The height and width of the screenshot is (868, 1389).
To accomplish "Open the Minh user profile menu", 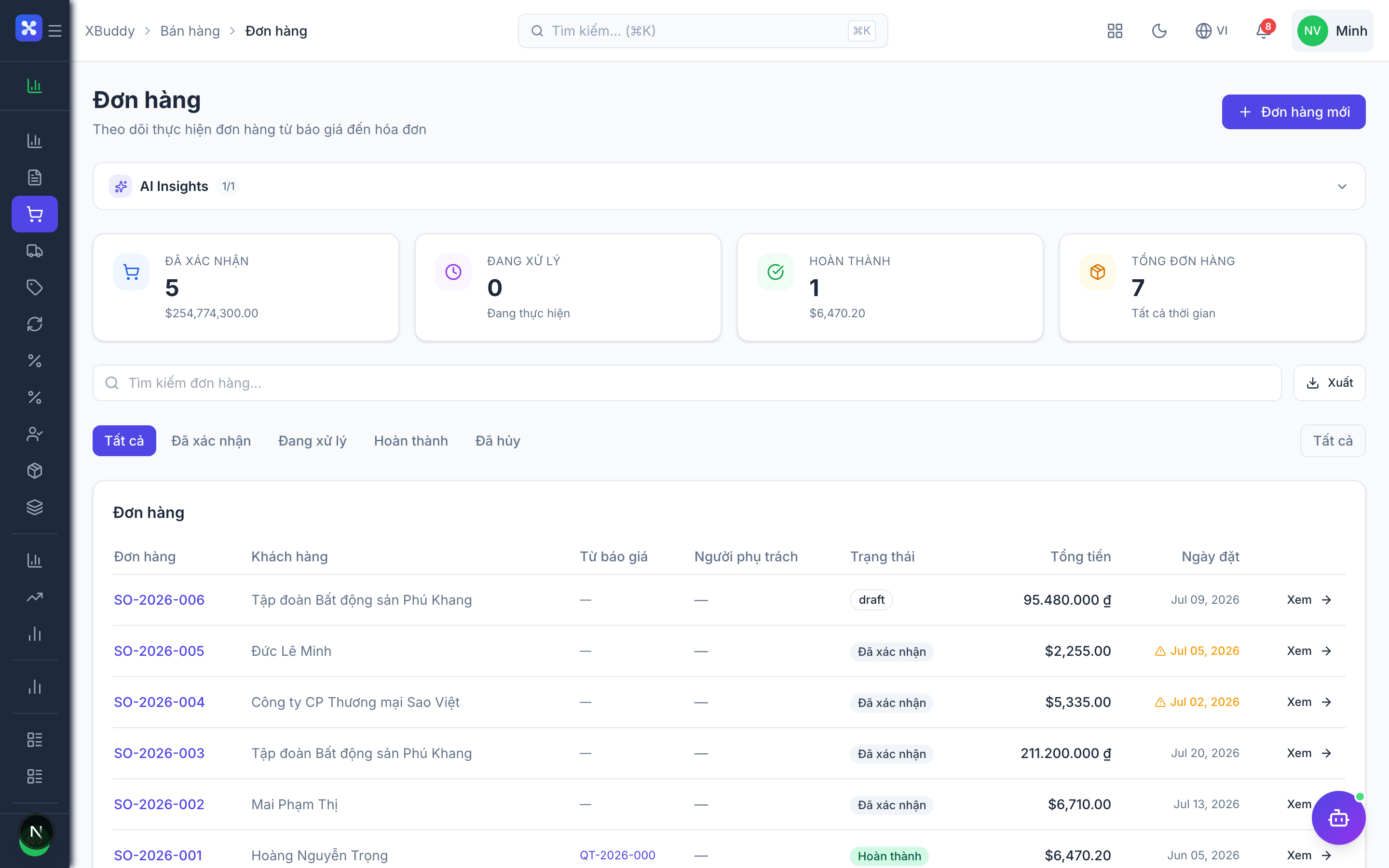I will (1332, 30).
